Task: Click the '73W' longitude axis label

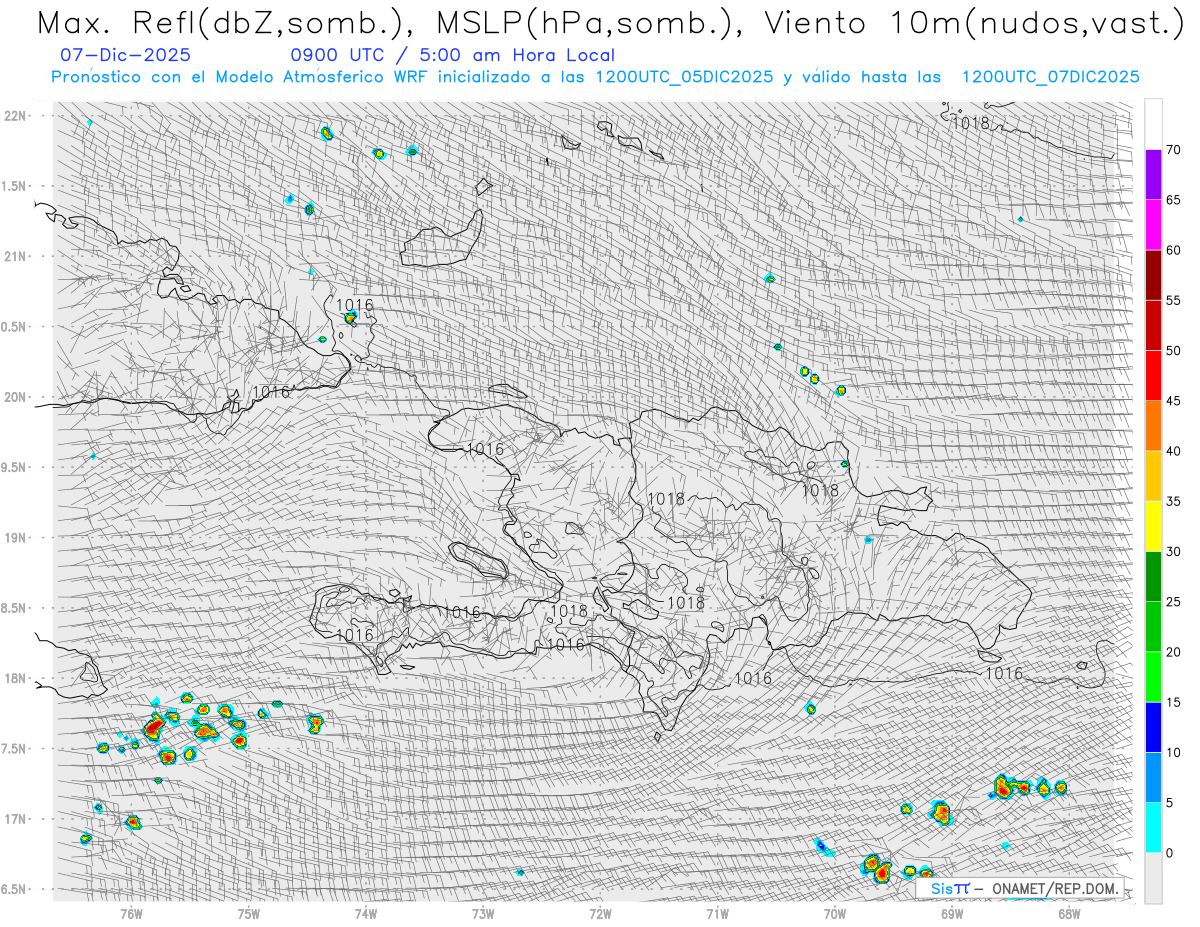Action: 483,912
